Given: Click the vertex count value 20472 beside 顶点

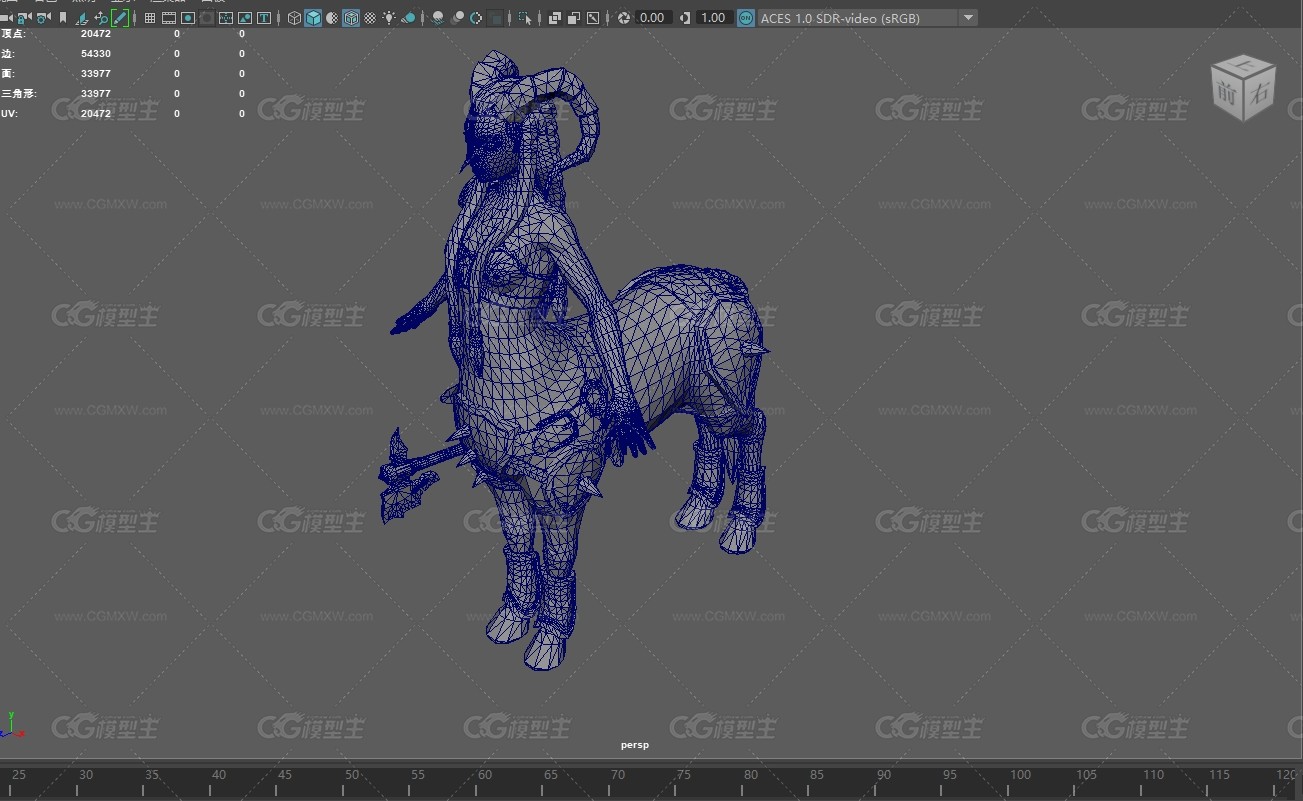Looking at the screenshot, I should (x=96, y=34).
